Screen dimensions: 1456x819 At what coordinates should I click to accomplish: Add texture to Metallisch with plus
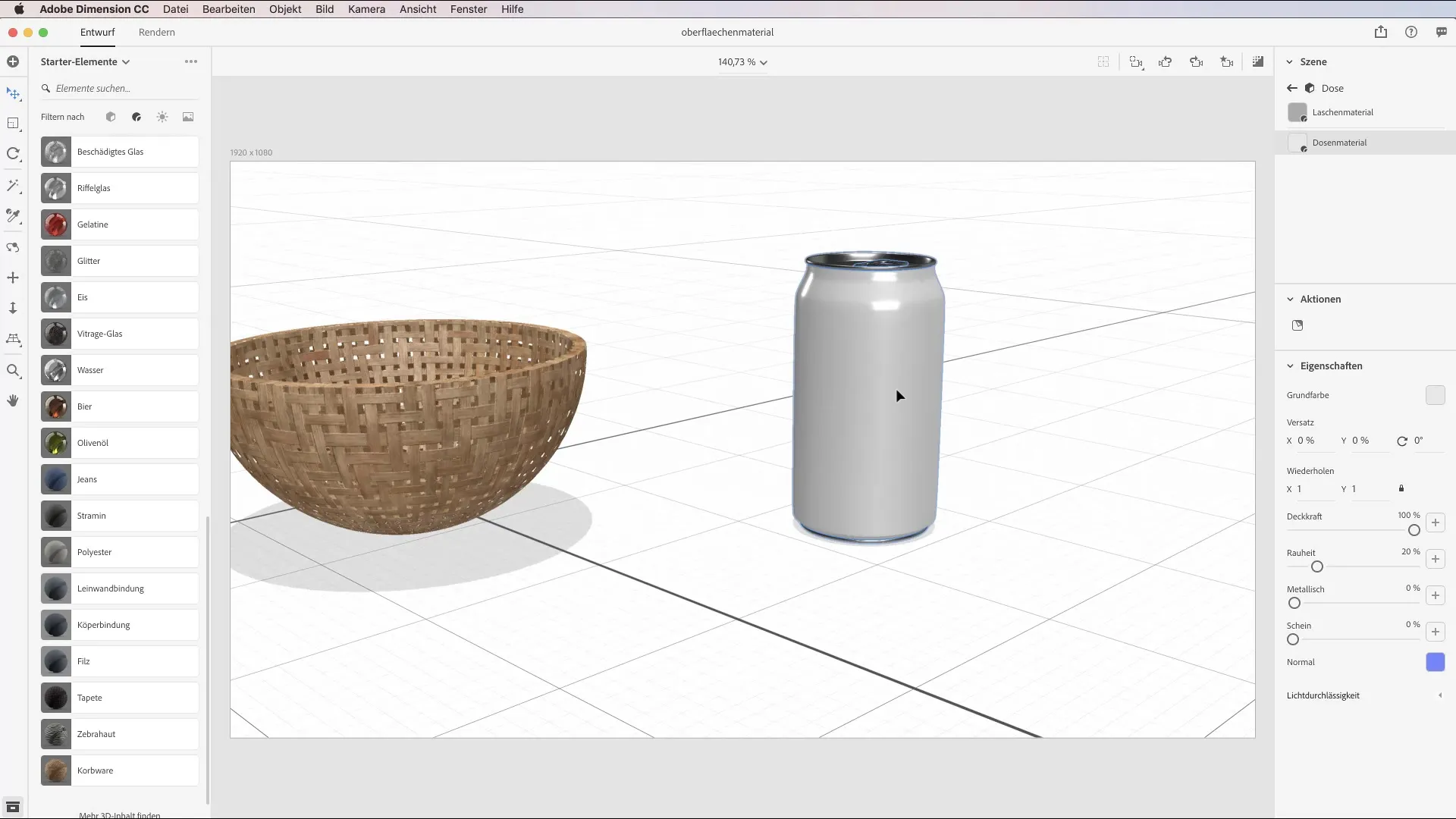(1436, 595)
